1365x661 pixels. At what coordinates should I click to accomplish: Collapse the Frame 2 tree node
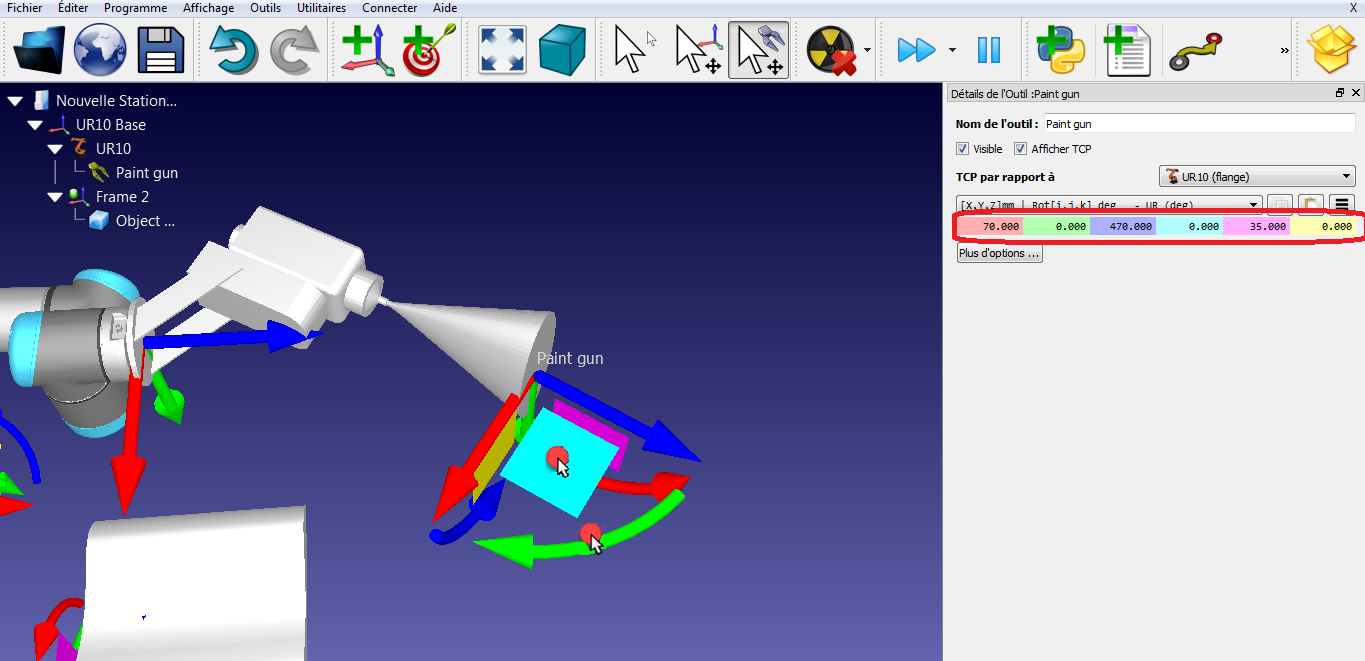click(x=55, y=197)
